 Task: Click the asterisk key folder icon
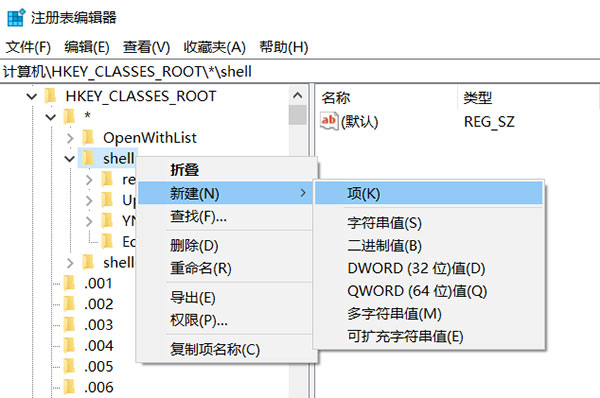coord(69,116)
